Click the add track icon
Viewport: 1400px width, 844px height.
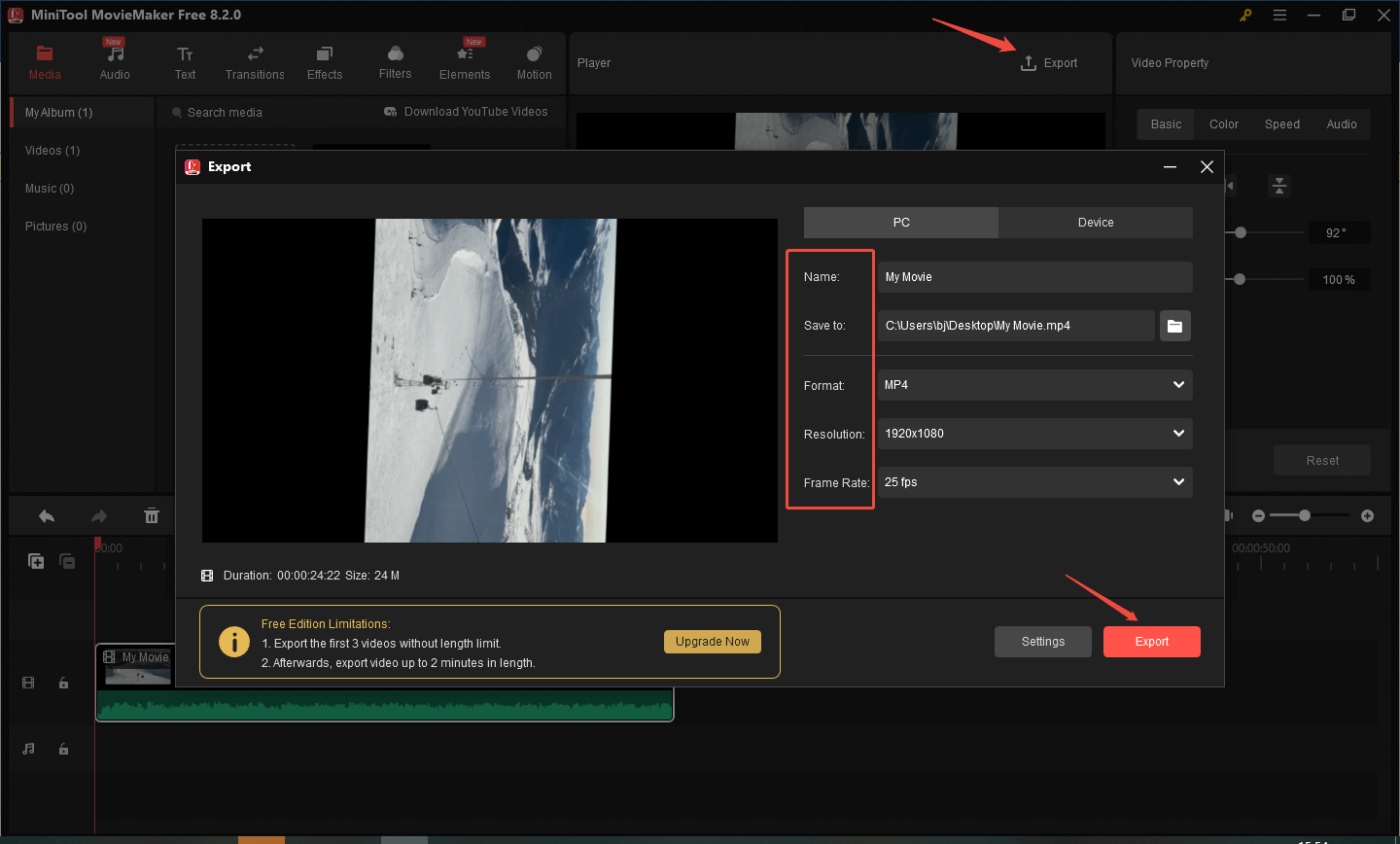pyautogui.click(x=36, y=561)
